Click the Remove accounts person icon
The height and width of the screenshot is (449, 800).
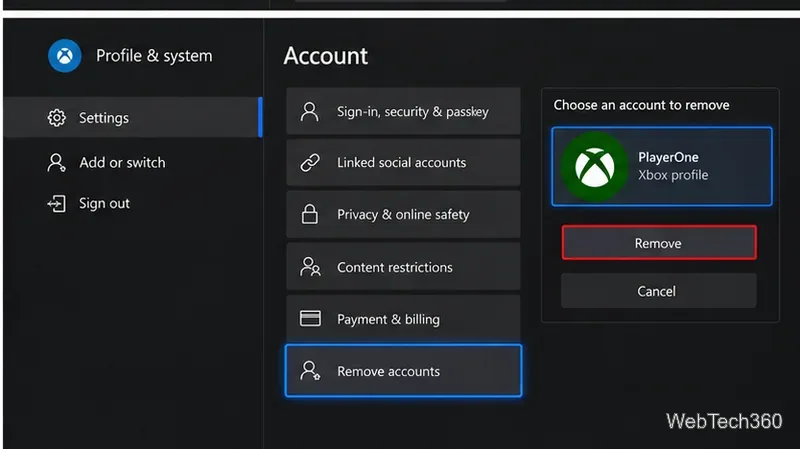310,371
